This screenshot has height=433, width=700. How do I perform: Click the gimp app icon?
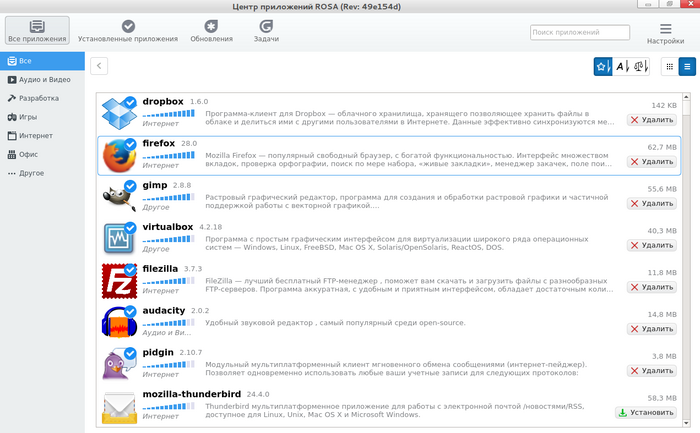pos(119,197)
